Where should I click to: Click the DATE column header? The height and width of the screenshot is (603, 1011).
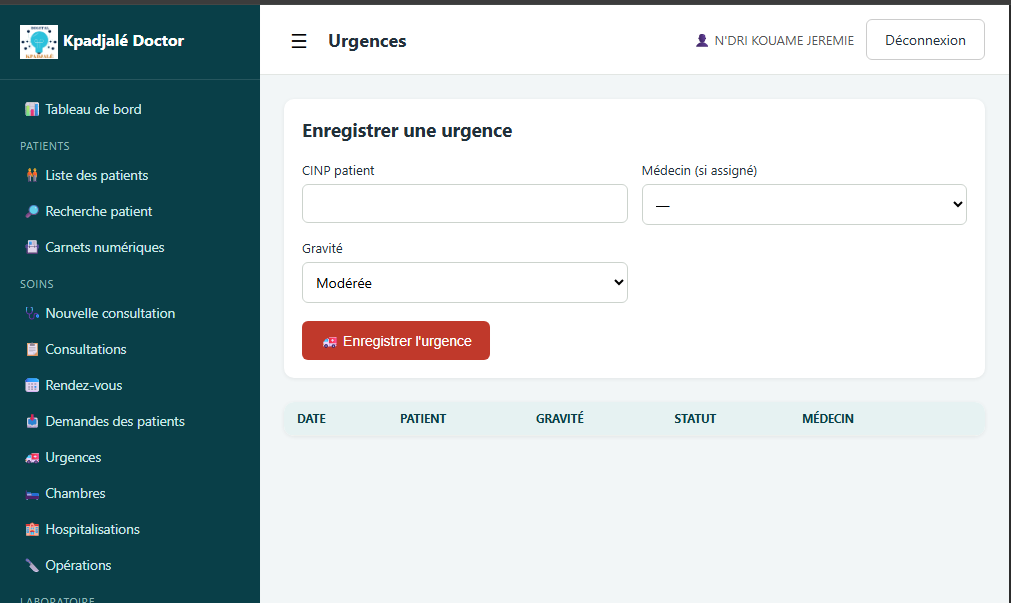click(311, 419)
